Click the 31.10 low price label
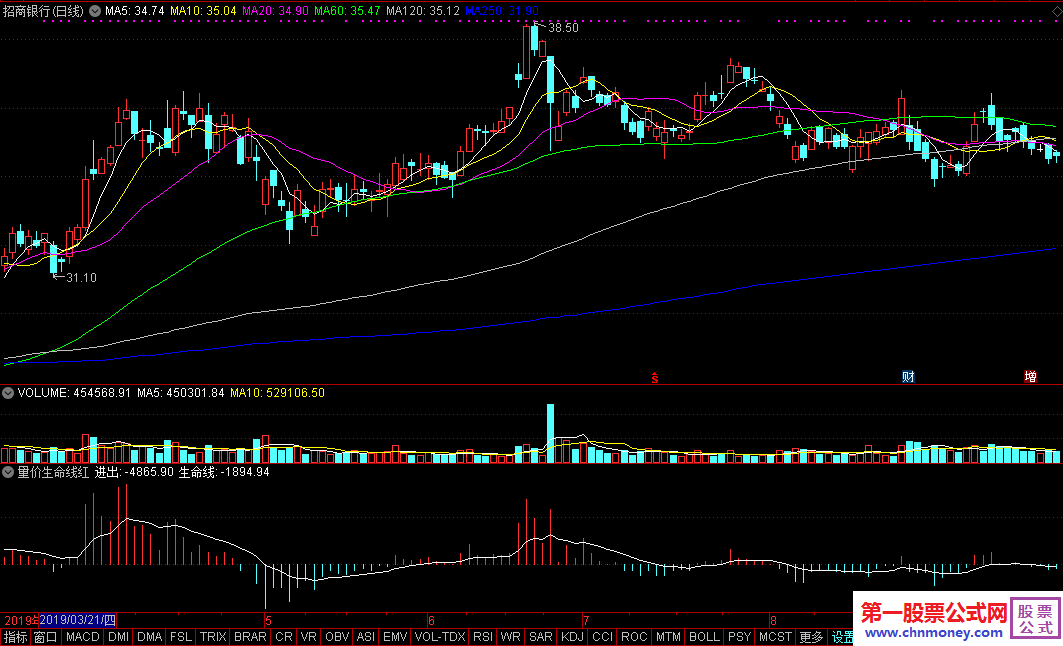This screenshot has height=646, width=1063. pos(81,278)
